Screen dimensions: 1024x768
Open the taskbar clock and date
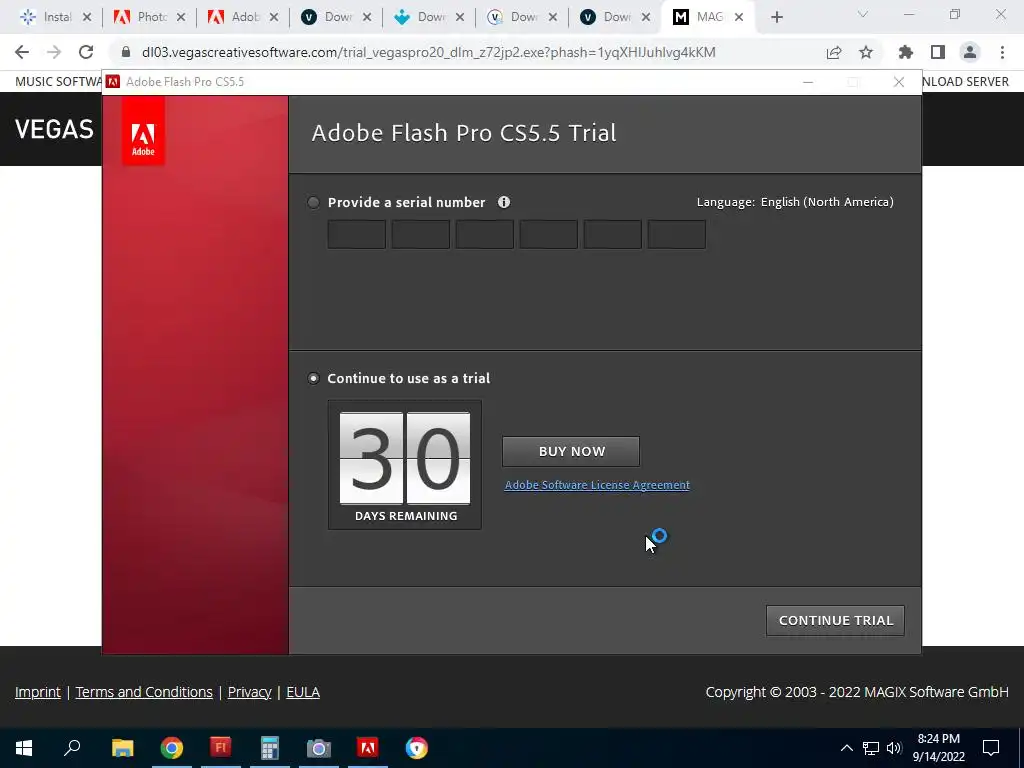click(938, 748)
